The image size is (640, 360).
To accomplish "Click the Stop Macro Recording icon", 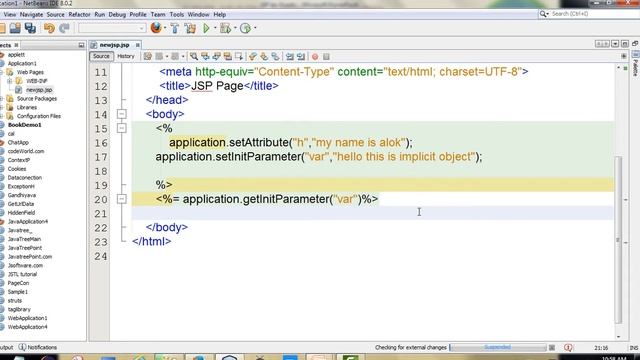I will pyautogui.click(x=326, y=57).
